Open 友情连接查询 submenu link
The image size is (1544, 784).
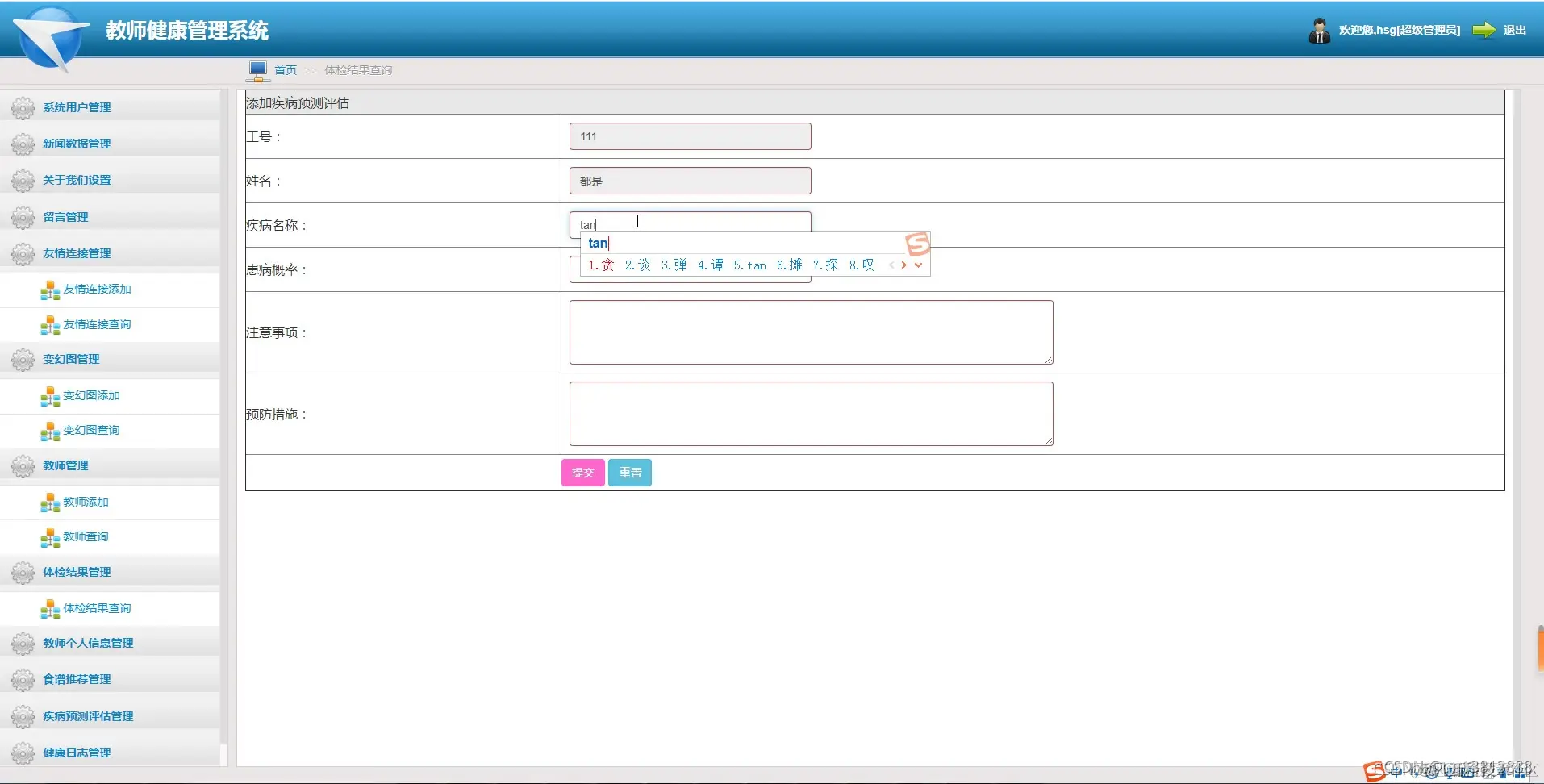(x=97, y=324)
